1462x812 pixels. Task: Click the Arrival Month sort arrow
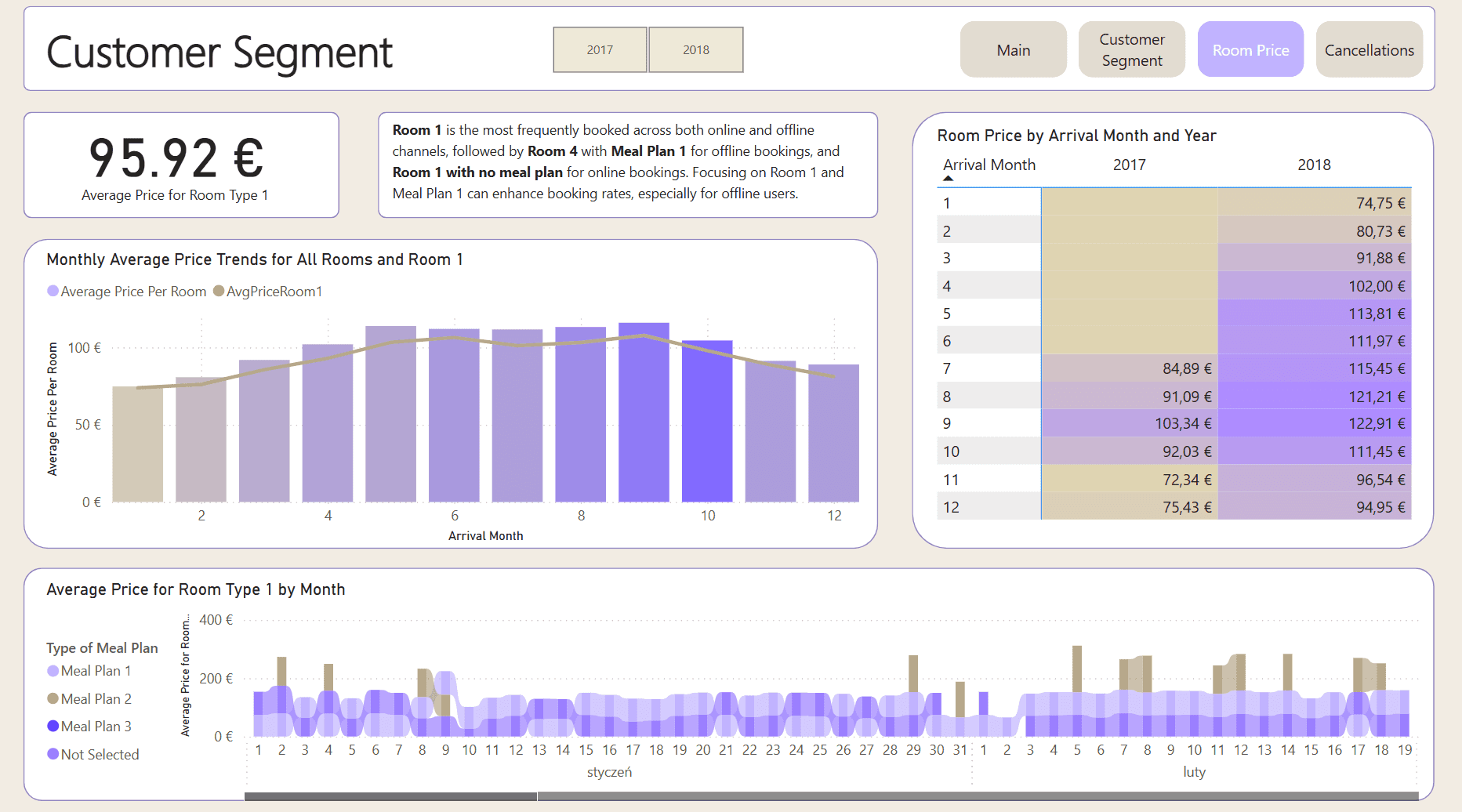tap(948, 179)
